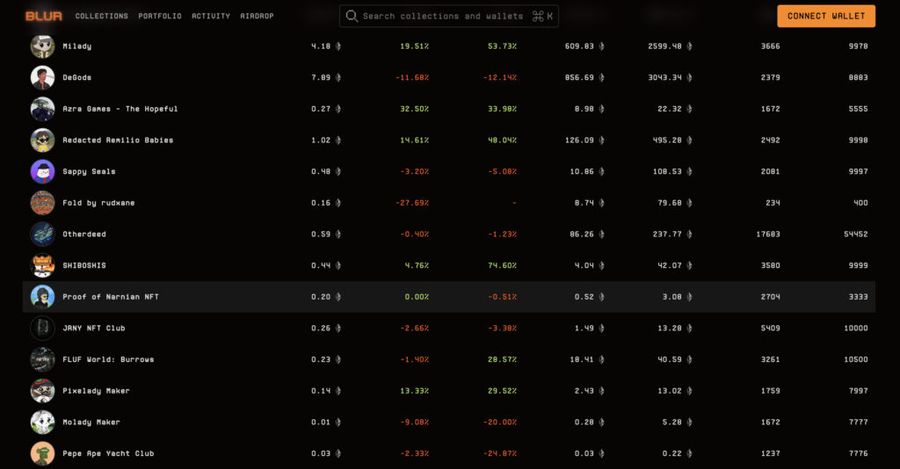900x469 pixels.
Task: Click the Fold by rudxane avatar
Action: (42, 203)
